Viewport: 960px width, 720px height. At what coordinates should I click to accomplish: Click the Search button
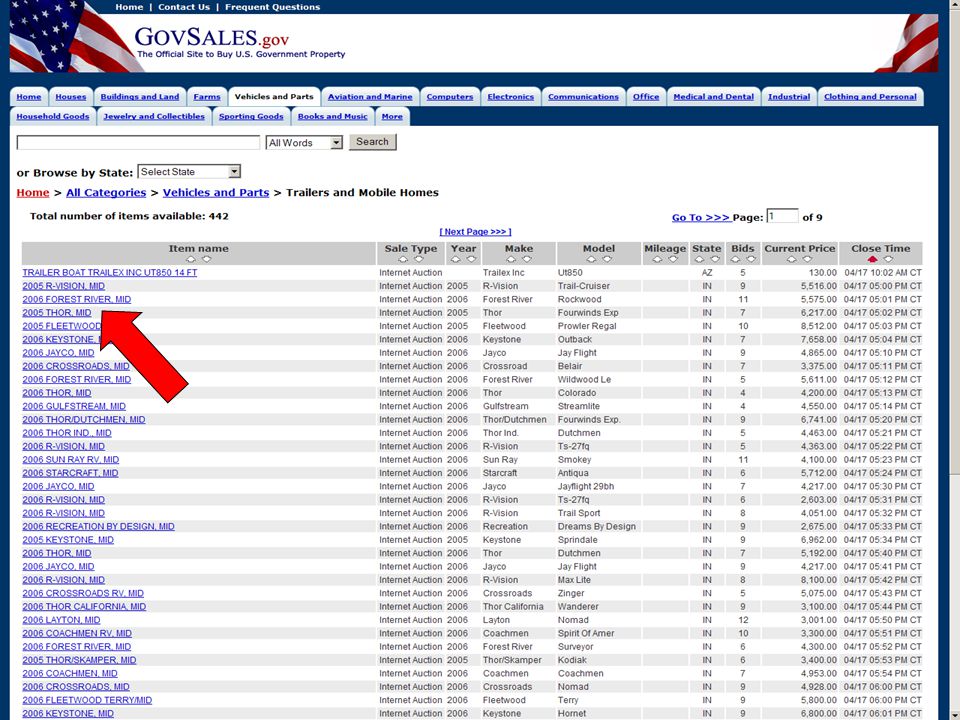(372, 142)
